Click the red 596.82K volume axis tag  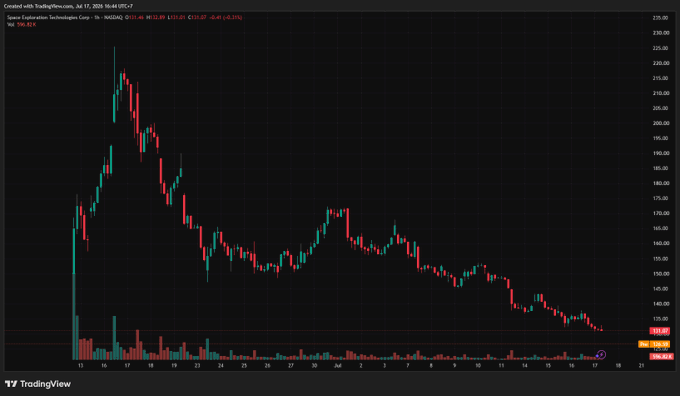[x=661, y=357]
